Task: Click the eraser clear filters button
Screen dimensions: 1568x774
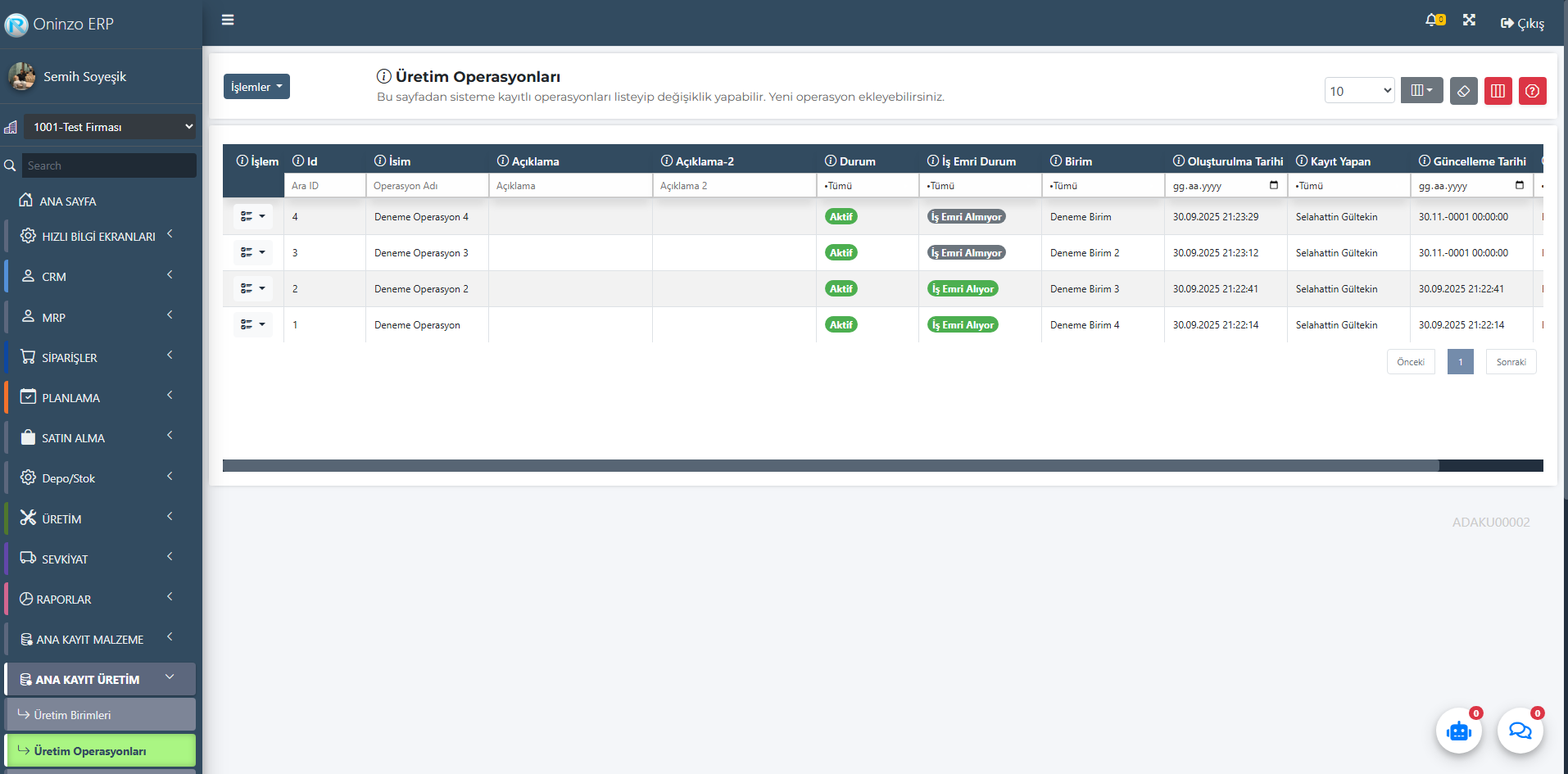Action: point(1463,91)
